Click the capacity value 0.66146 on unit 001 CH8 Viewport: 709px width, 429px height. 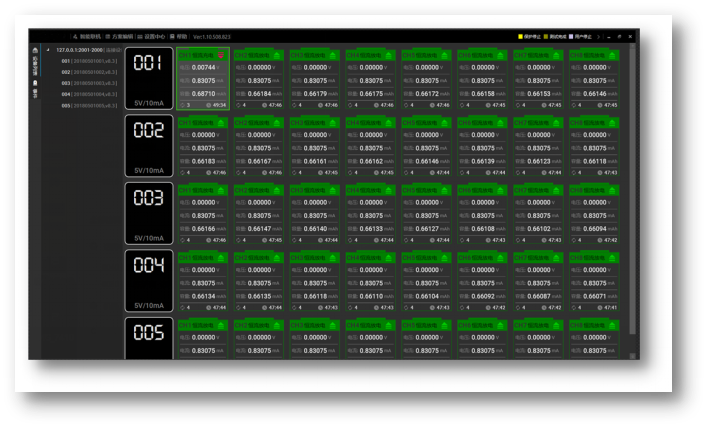click(595, 94)
